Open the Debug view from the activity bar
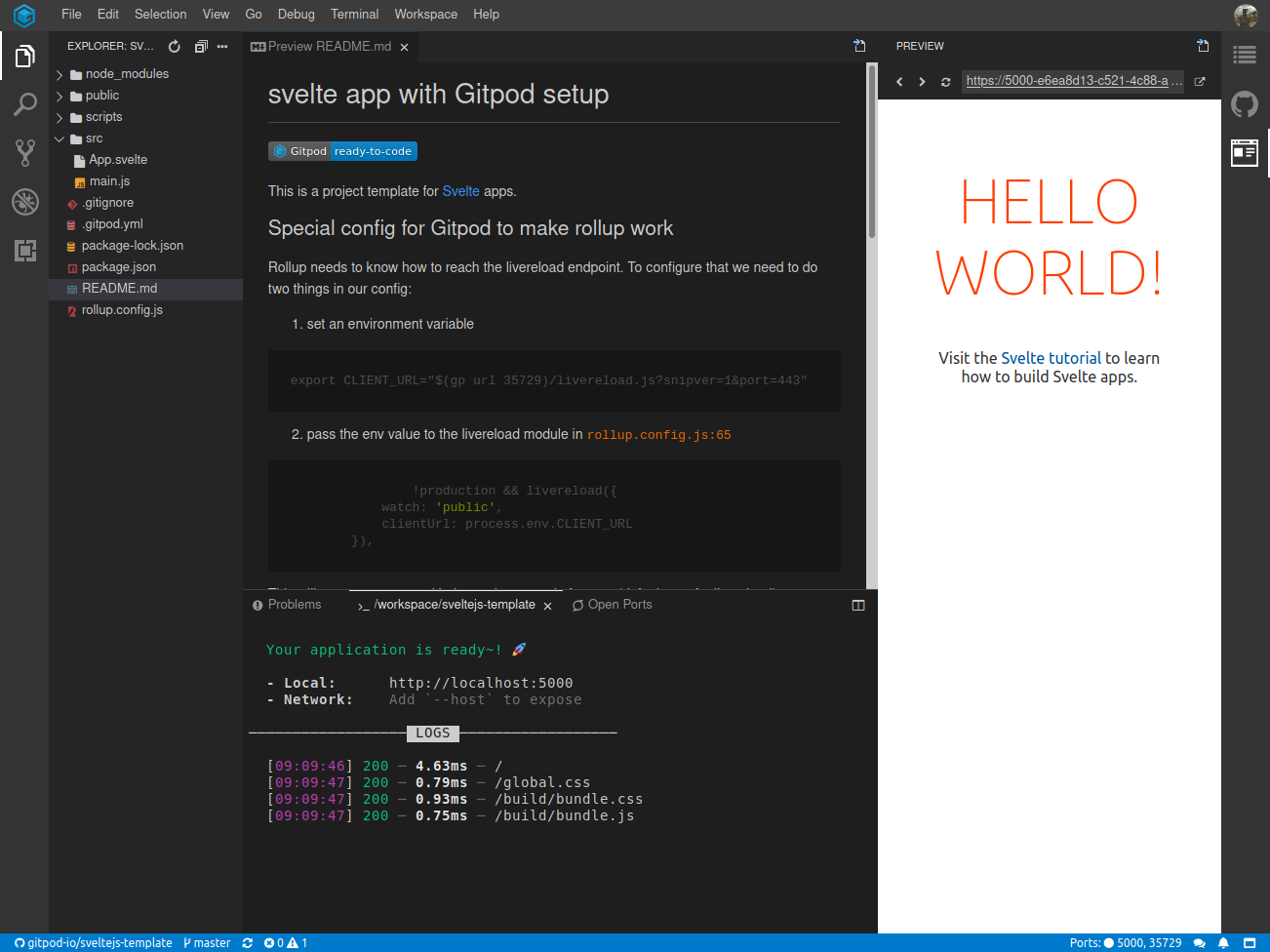The width and height of the screenshot is (1270, 952). (x=24, y=202)
